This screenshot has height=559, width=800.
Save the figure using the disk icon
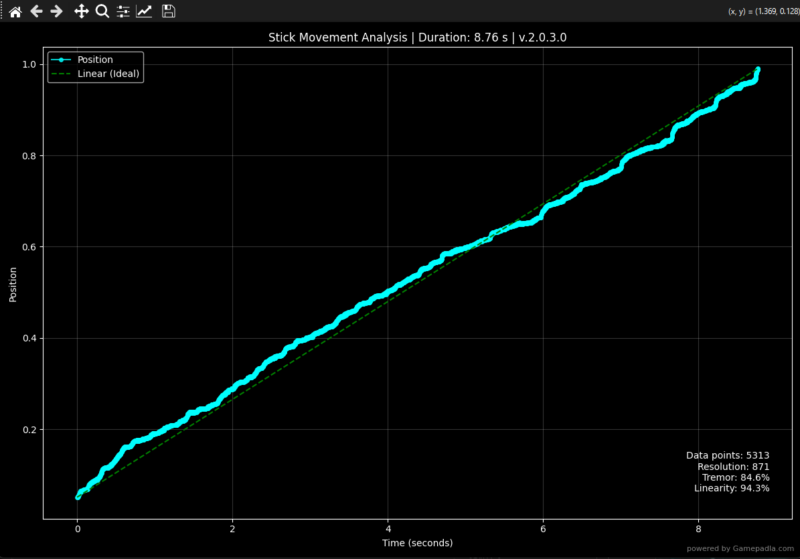coord(168,11)
